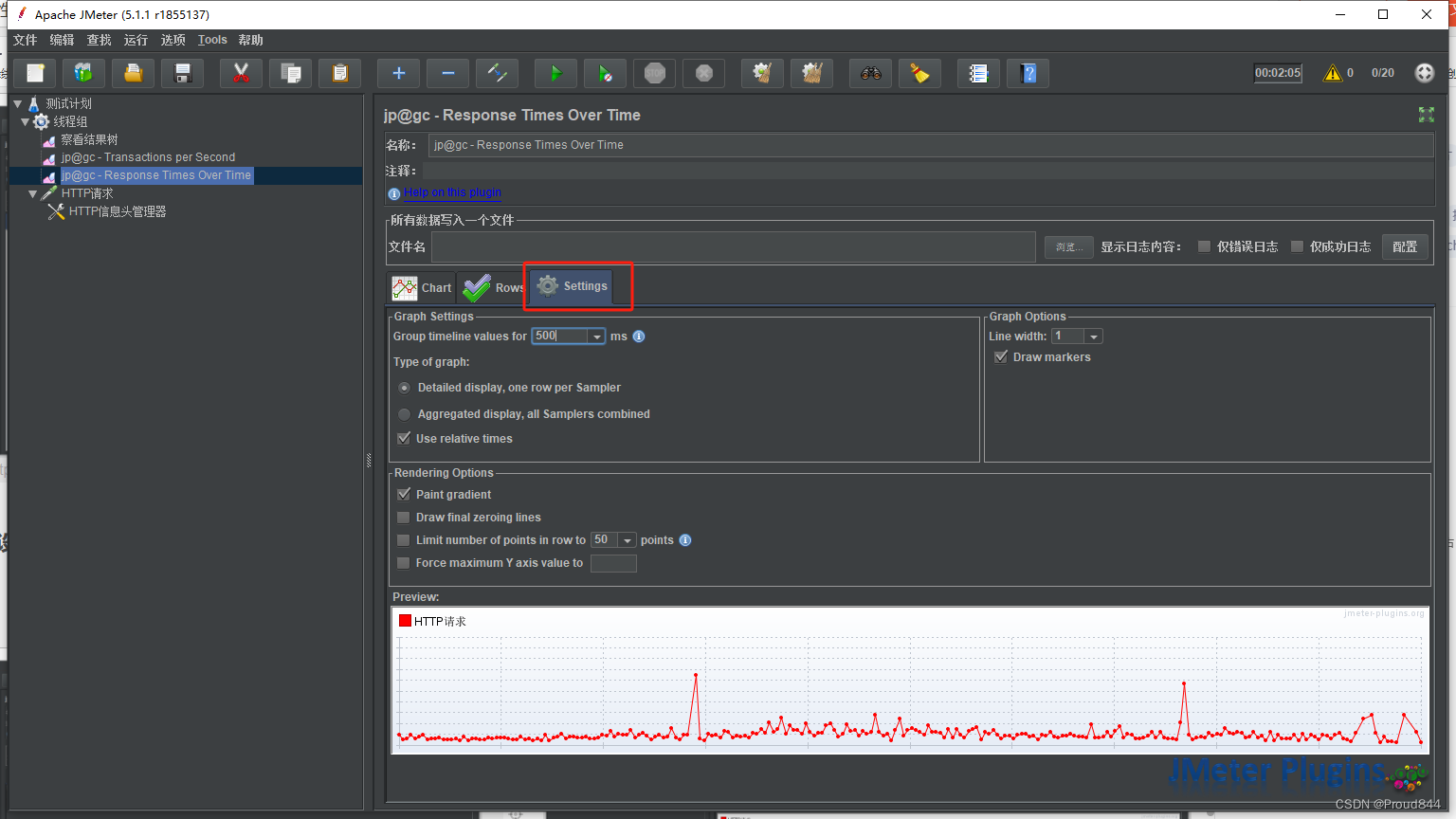Viewport: 1456px width, 819px height.
Task: Click 浏览 browse button
Action: point(1069,246)
